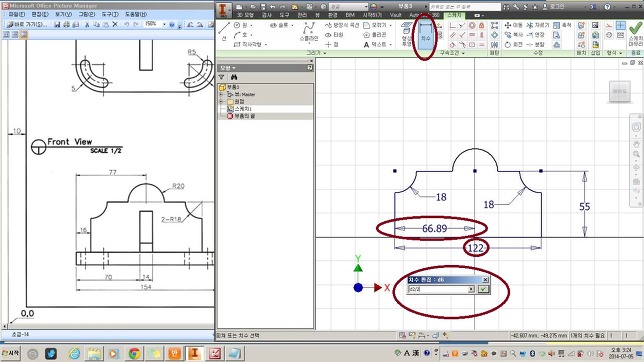Viewport: 644px width, 362px height.
Task: Open the Fillet (모깎기) tool dropdown arrow
Action: click(390, 25)
